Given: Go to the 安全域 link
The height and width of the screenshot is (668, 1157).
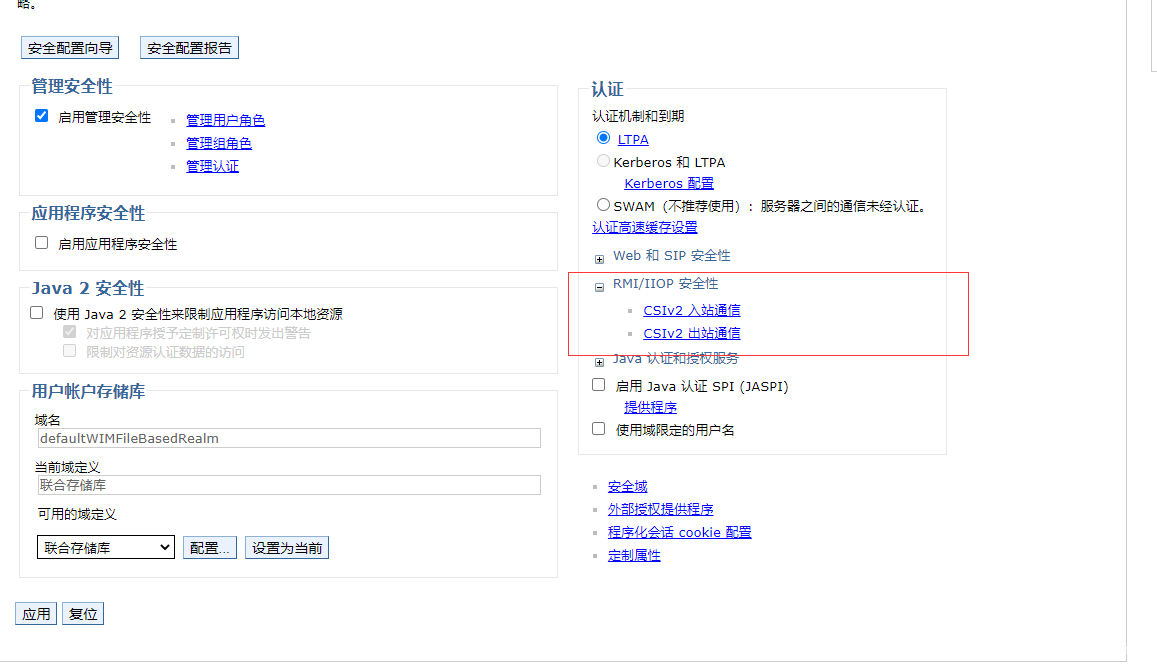Looking at the screenshot, I should click(x=627, y=487).
